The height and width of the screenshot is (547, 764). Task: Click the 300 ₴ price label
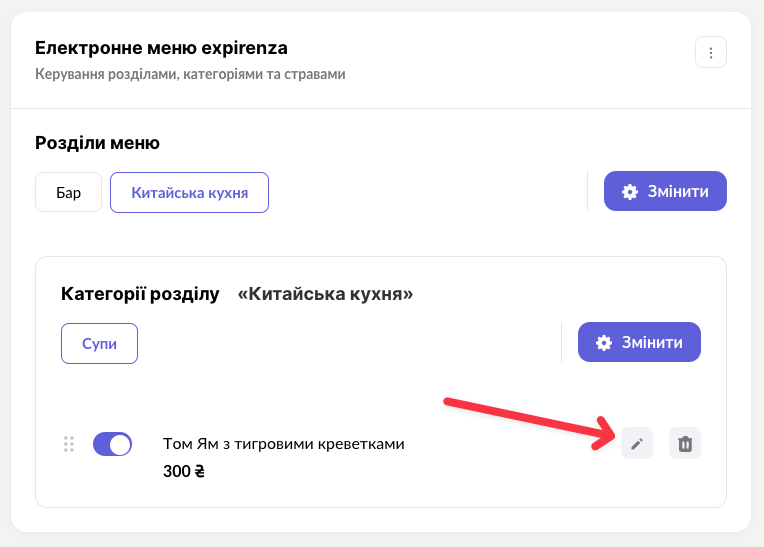coord(184,470)
